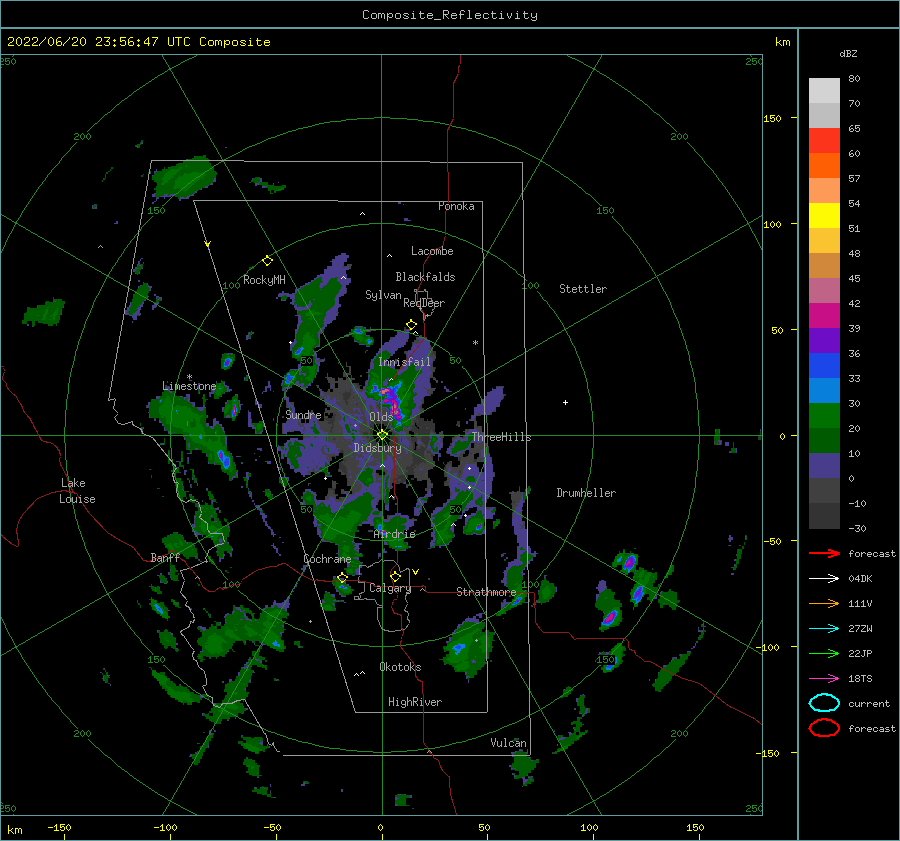This screenshot has height=841, width=900.
Task: Select the magenta 18TS arrow legend icon
Action: [x=824, y=679]
